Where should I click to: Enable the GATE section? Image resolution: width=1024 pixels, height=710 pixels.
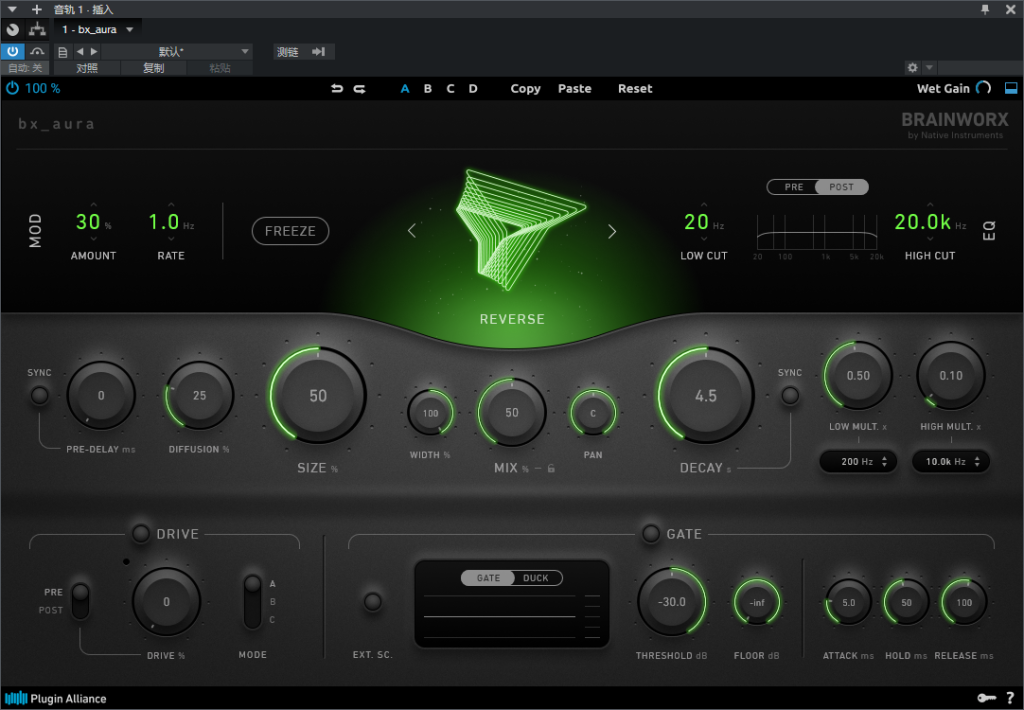(650, 534)
